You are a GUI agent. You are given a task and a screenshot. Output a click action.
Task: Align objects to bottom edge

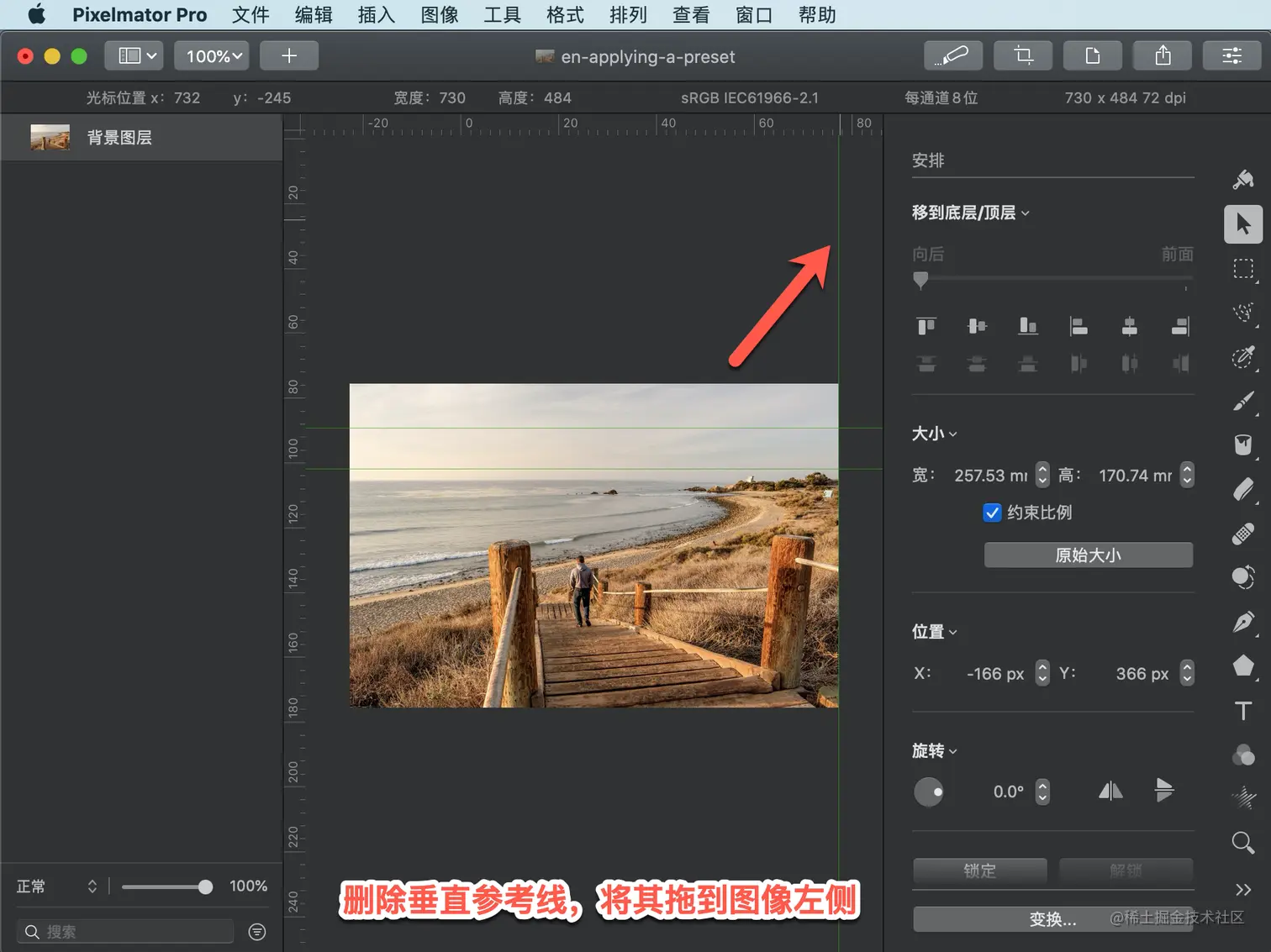(x=1027, y=326)
